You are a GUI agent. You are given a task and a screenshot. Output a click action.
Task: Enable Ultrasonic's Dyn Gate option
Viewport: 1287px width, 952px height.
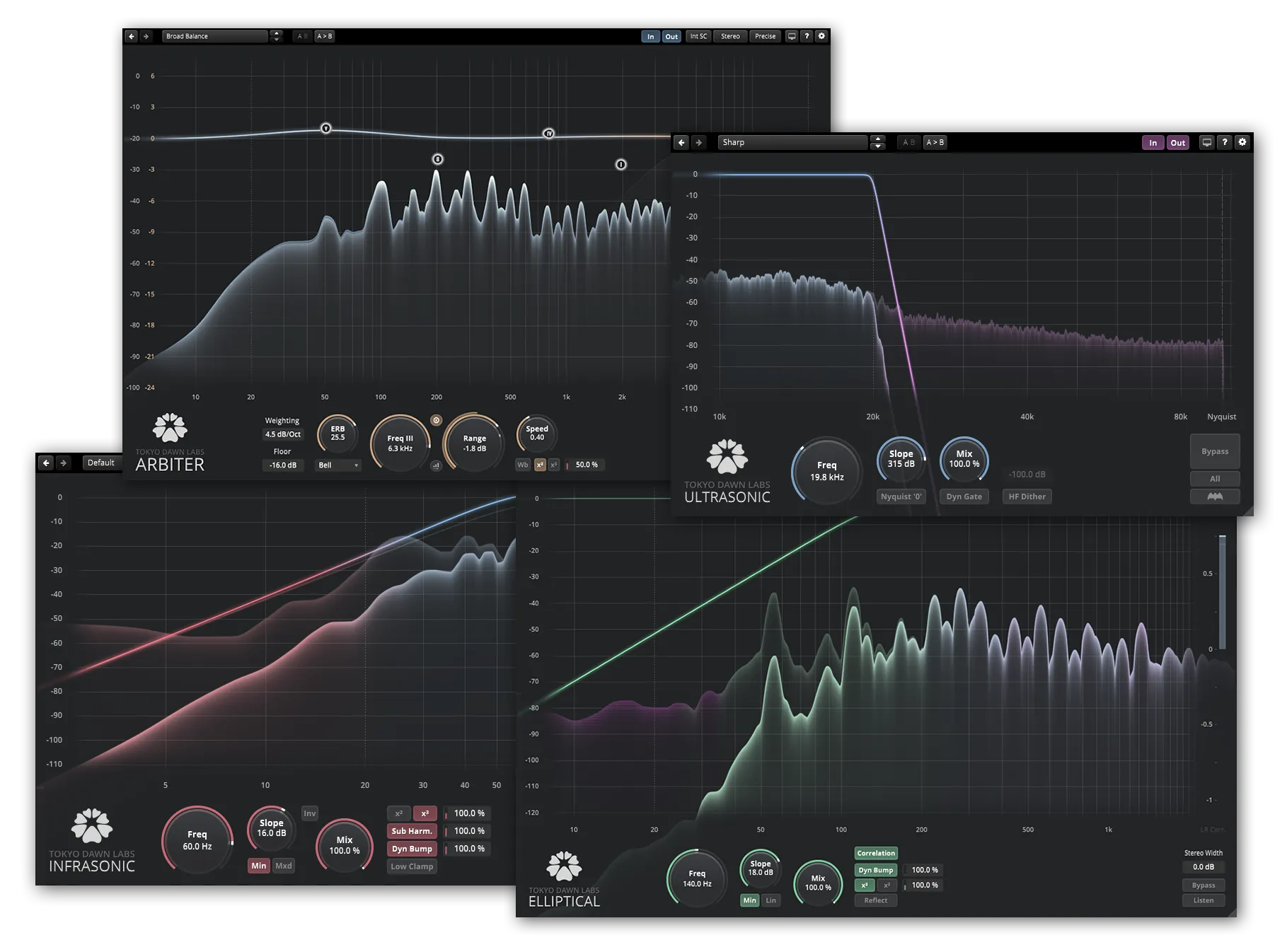(x=964, y=497)
